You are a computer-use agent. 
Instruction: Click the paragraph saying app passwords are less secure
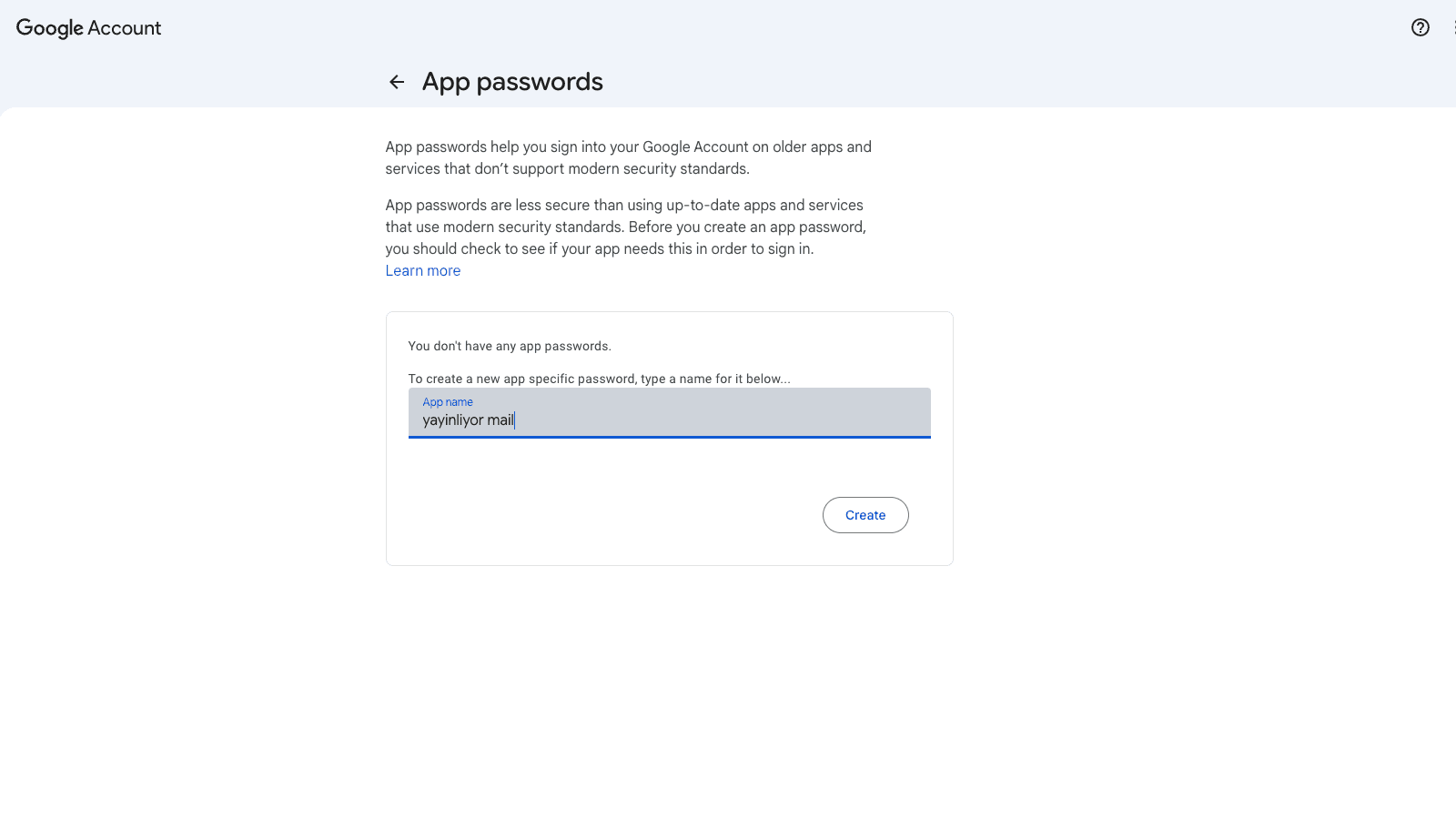625,227
